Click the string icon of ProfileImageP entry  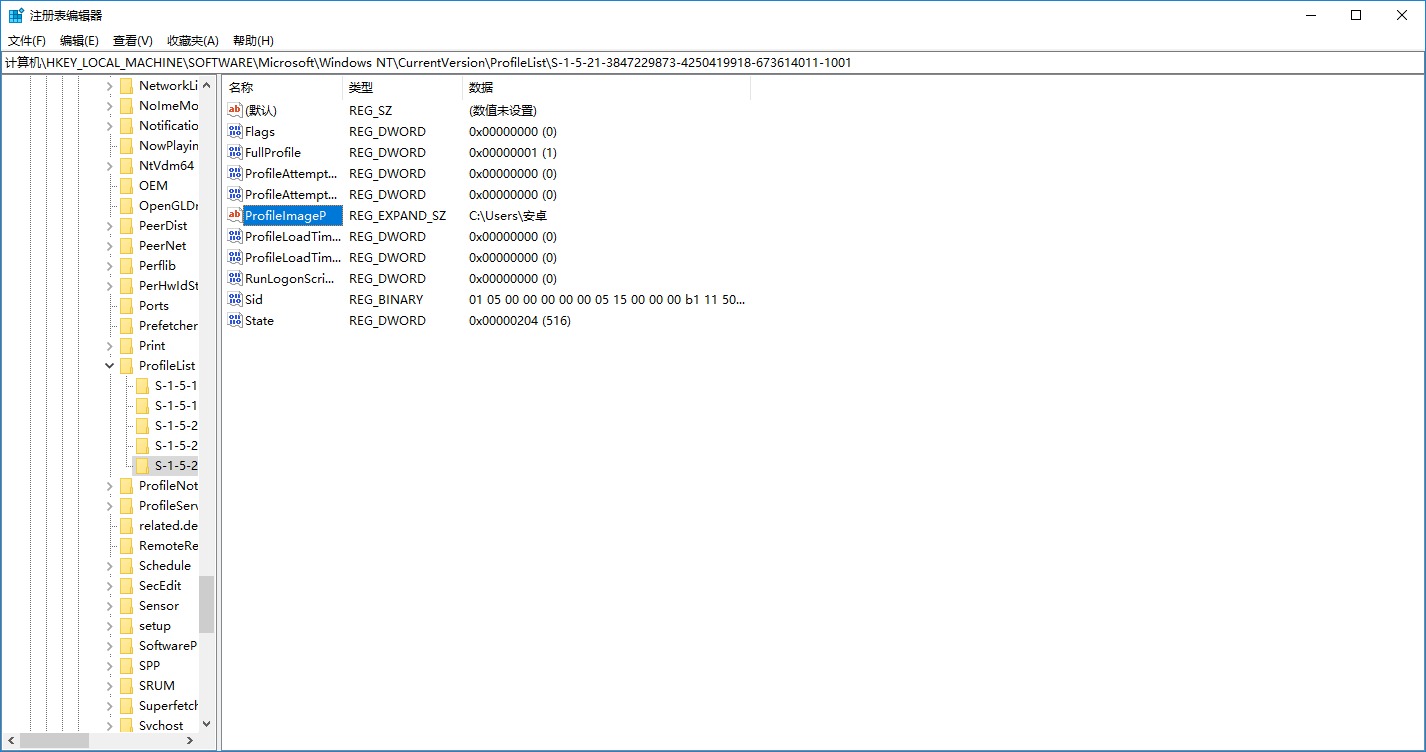click(x=235, y=215)
